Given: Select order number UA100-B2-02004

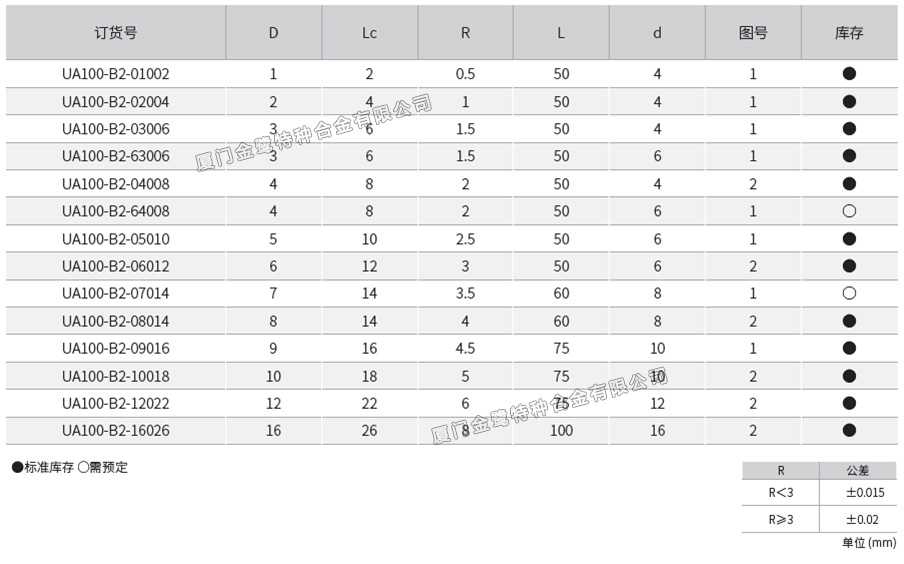Looking at the screenshot, I should [115, 102].
